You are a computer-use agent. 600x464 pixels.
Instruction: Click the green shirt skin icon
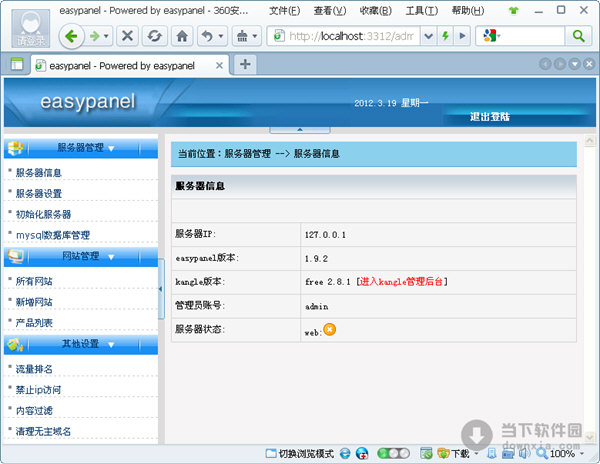[514, 10]
